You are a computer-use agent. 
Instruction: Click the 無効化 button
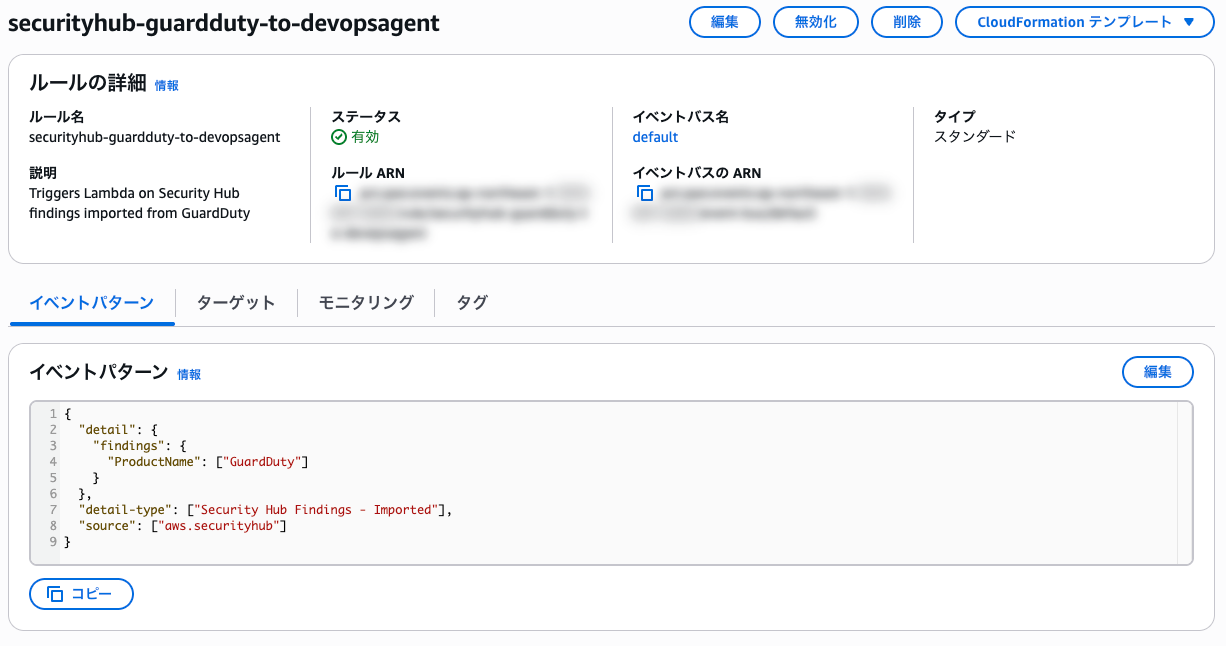point(816,22)
